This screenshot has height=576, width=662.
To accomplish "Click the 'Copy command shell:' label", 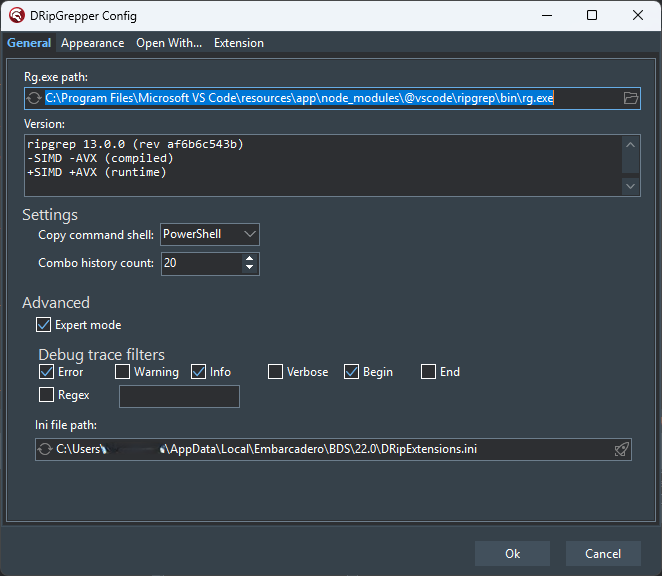I will 96,235.
